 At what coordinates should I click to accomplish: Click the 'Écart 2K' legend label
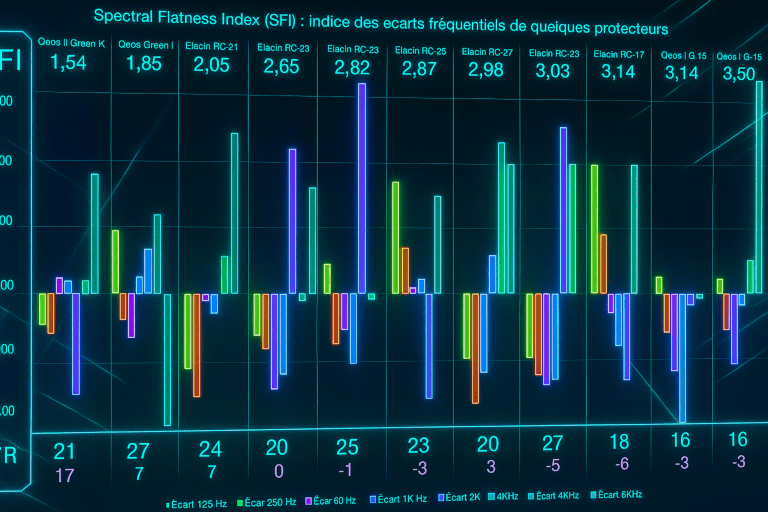pyautogui.click(x=463, y=497)
